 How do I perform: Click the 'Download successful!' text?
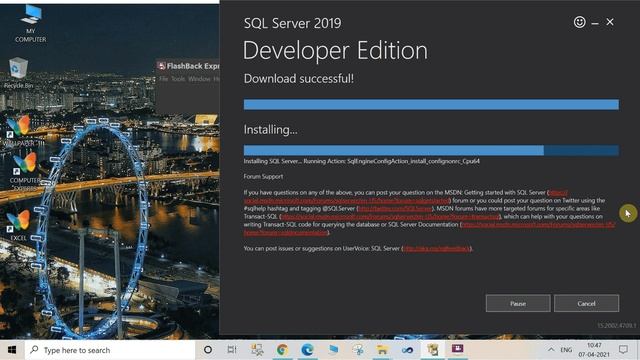coord(299,78)
